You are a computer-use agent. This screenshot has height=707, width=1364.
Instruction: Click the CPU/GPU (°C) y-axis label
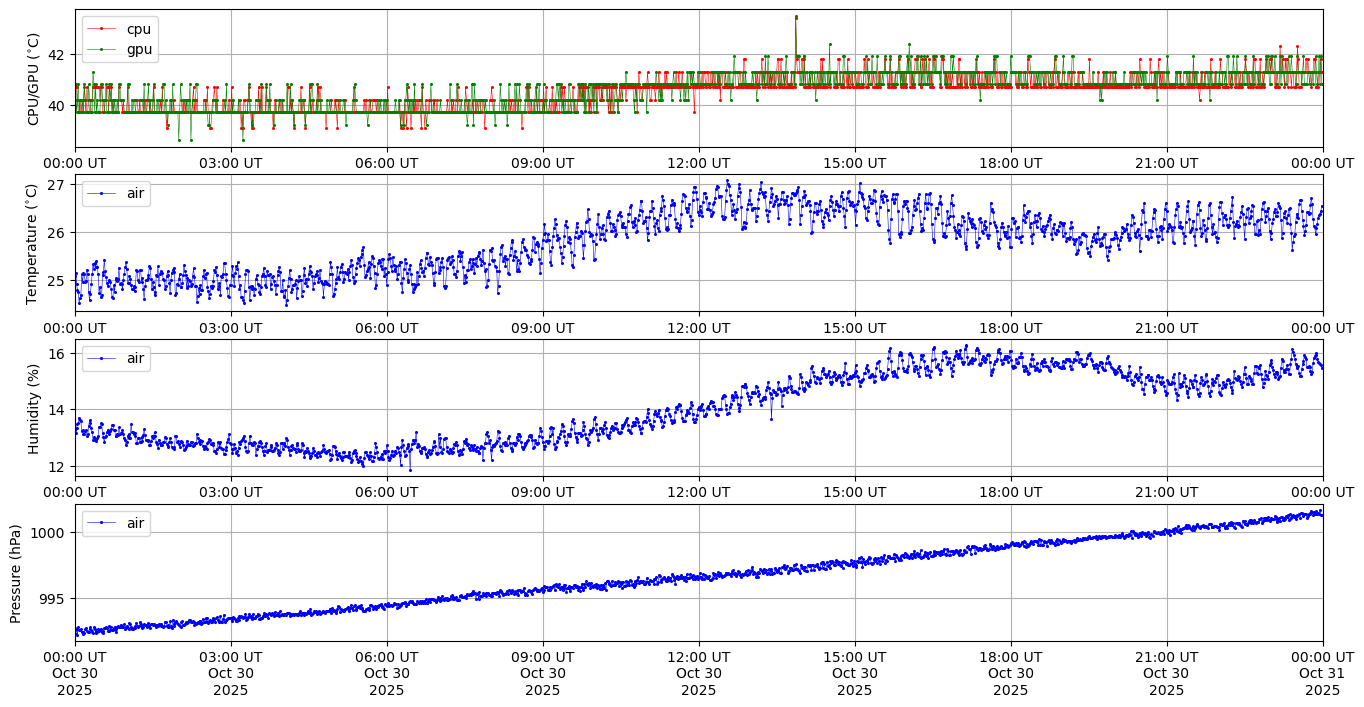[x=33, y=79]
